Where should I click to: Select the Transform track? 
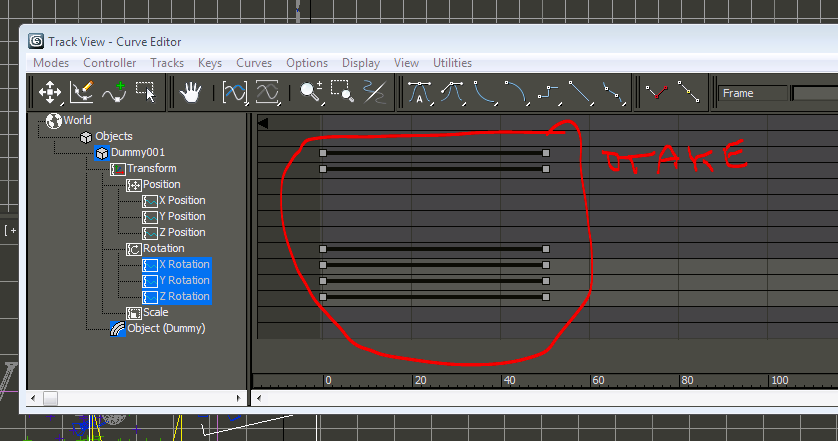[x=151, y=168]
